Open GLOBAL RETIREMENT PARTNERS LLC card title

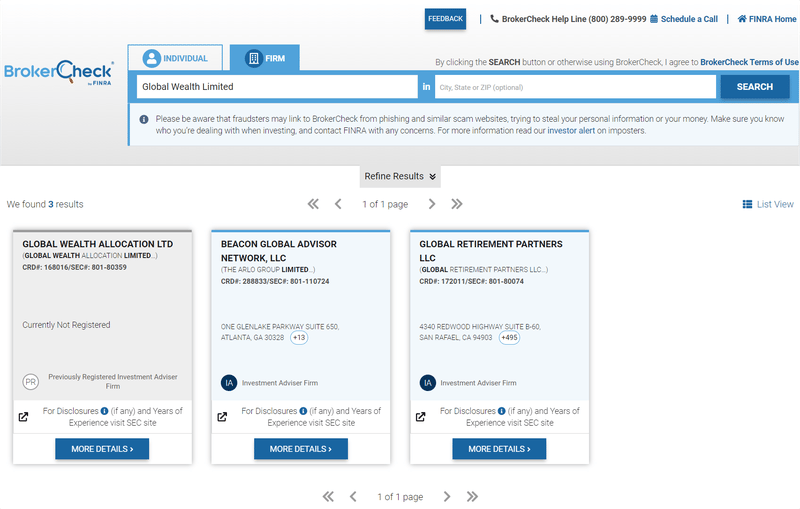click(491, 251)
